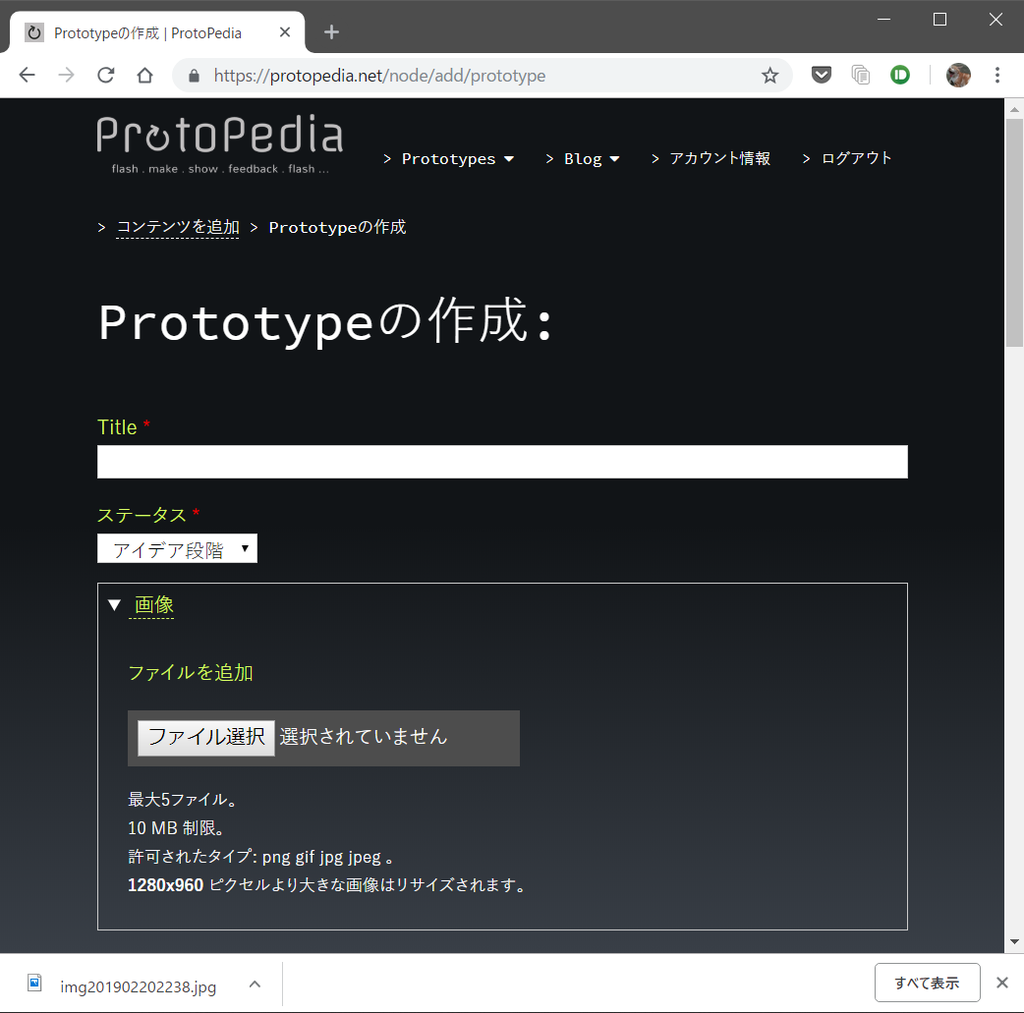The width and height of the screenshot is (1024, 1013).
Task: Open the ステータス dropdown showing アイデア段階
Action: click(x=177, y=548)
